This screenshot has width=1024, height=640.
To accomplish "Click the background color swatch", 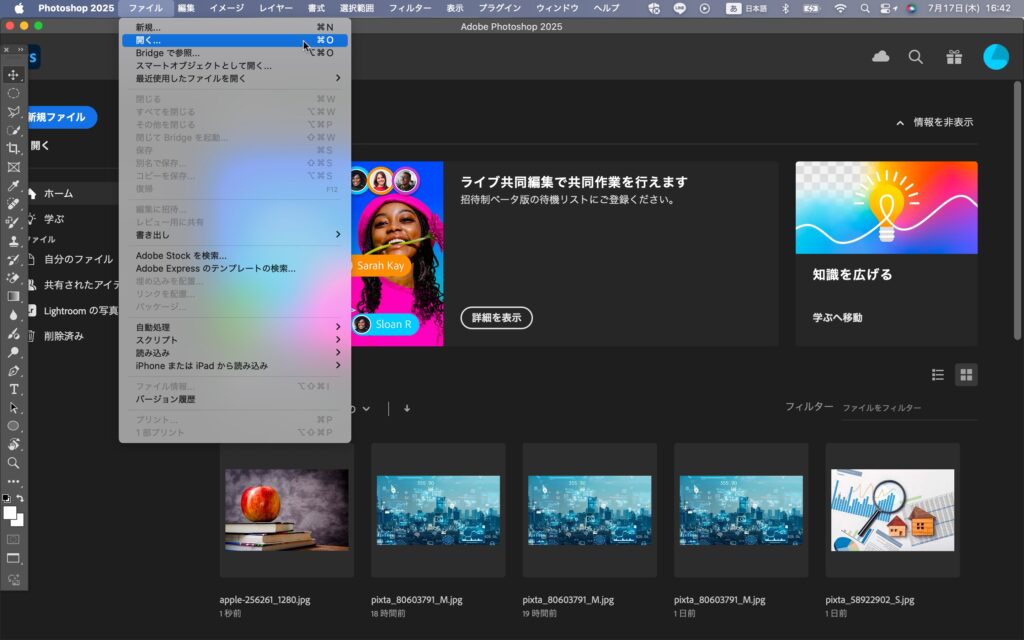I will click(x=20, y=521).
